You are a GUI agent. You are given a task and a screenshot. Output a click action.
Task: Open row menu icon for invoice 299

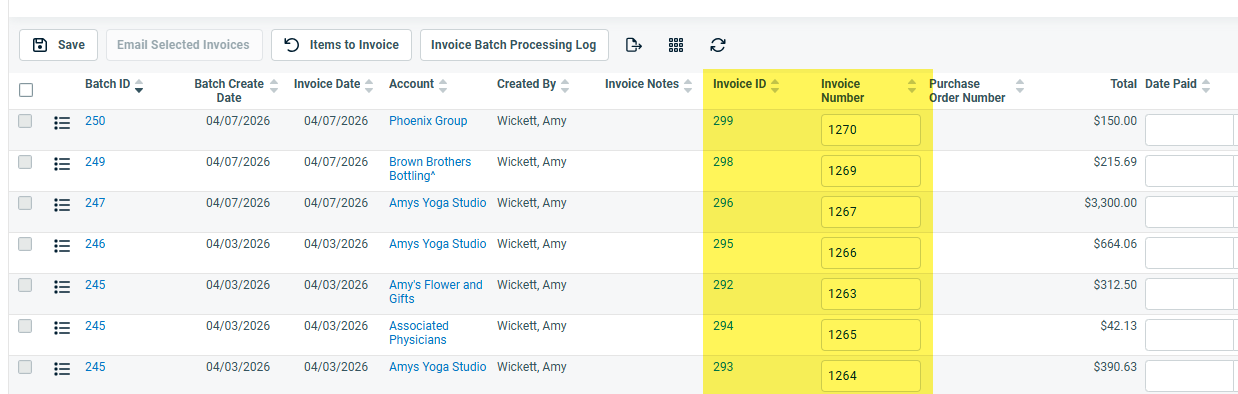62,123
